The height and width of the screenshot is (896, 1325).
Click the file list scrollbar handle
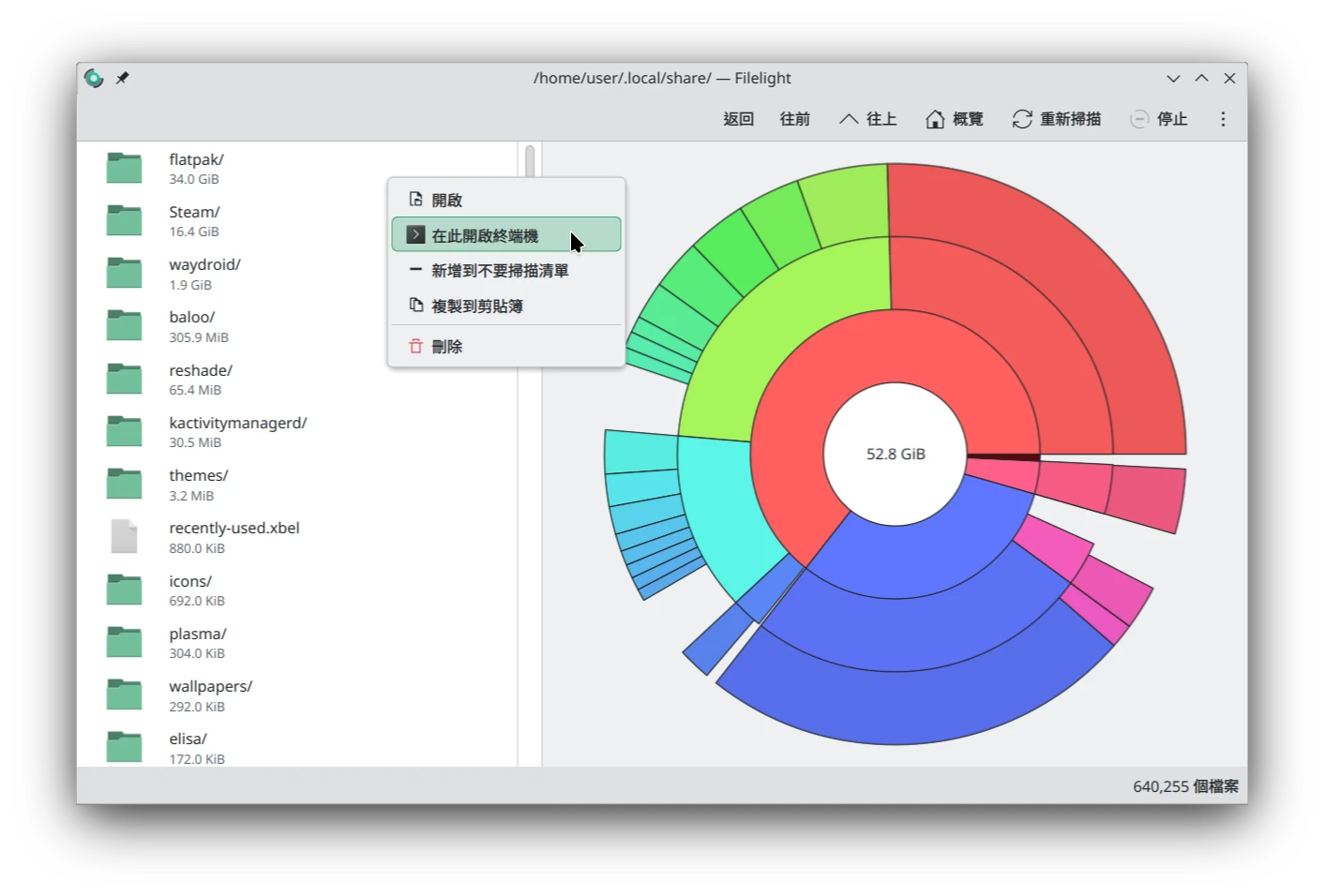click(530, 161)
